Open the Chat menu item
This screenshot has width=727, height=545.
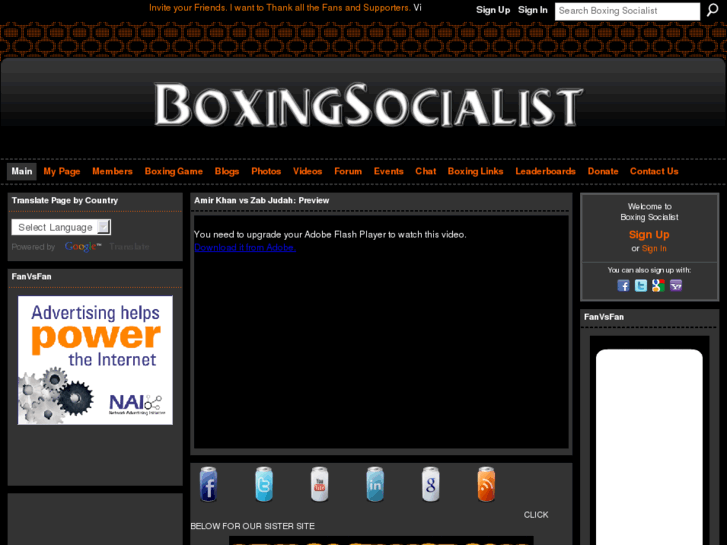(x=426, y=171)
